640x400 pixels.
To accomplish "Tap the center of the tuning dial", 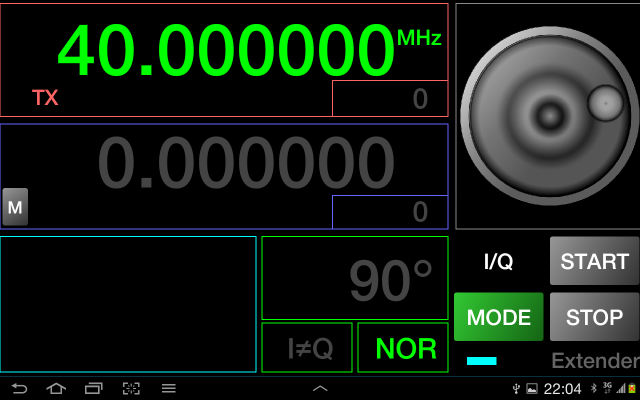I will [x=549, y=116].
